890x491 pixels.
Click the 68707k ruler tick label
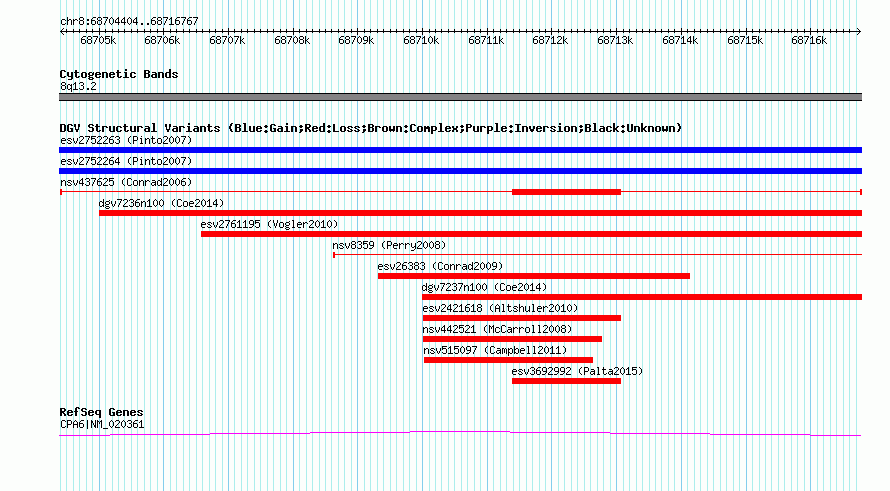(227, 40)
